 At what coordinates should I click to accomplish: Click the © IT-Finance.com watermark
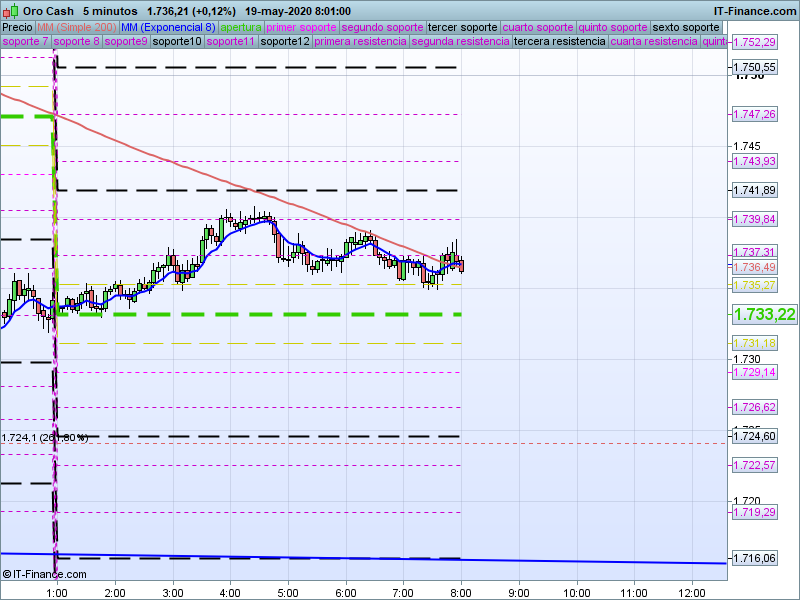(x=44, y=574)
